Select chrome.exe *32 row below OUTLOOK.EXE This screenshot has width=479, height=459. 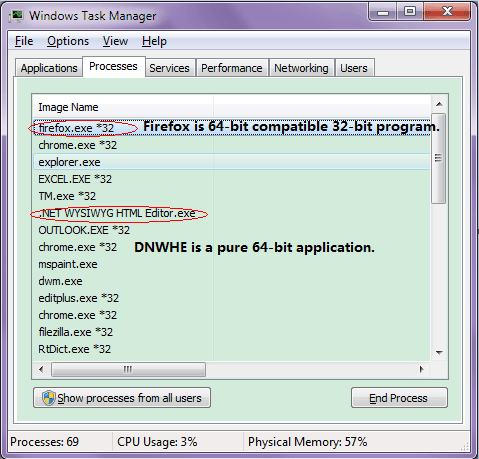click(x=232, y=247)
